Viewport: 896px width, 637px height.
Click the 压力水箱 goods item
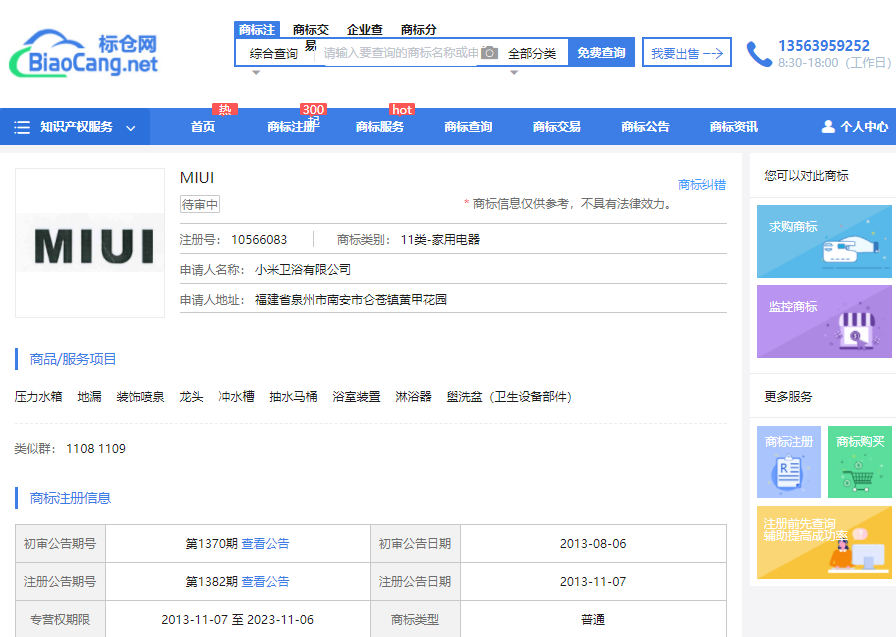tap(38, 396)
